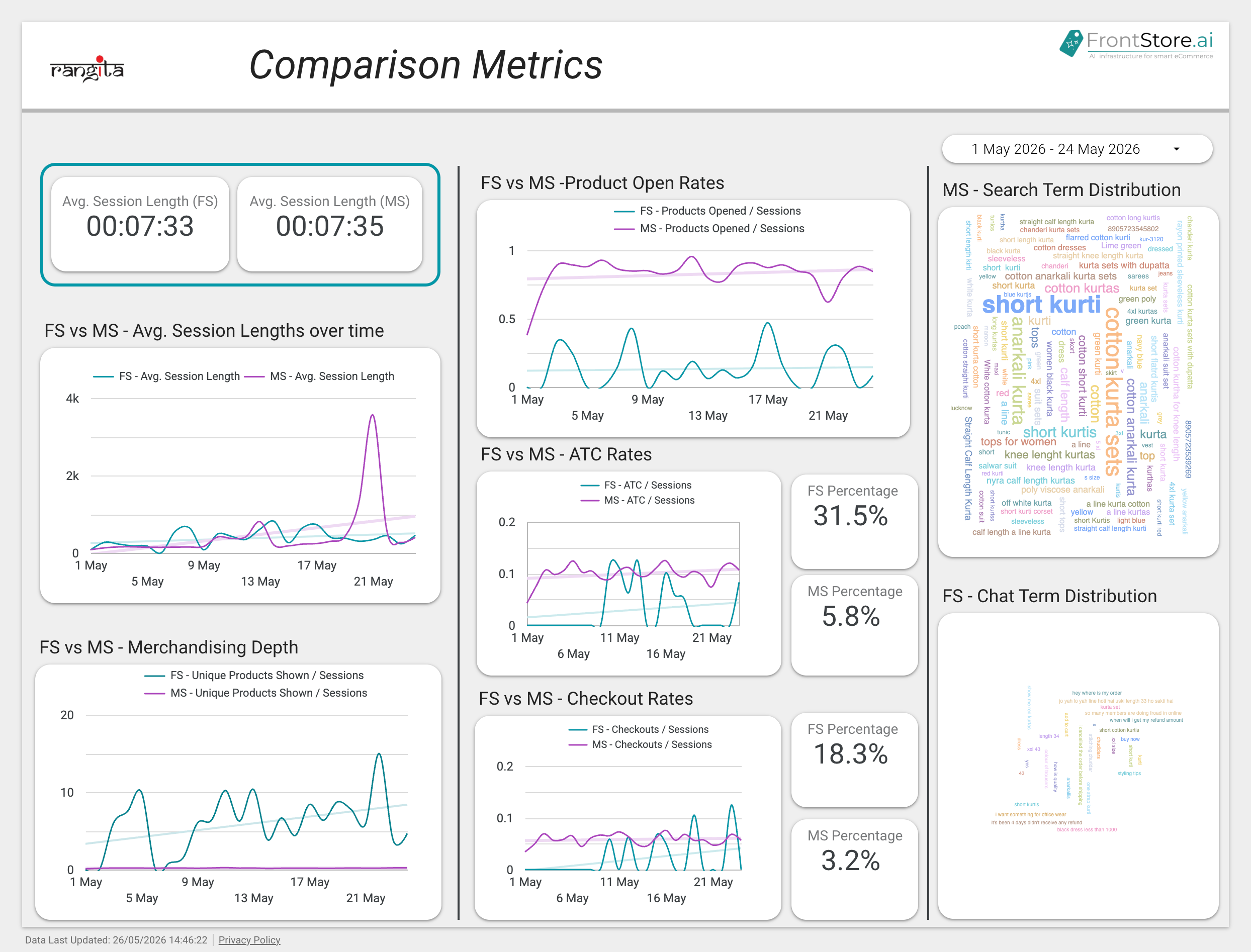Click the Checkout FS Percentage 18.3% card

click(854, 760)
